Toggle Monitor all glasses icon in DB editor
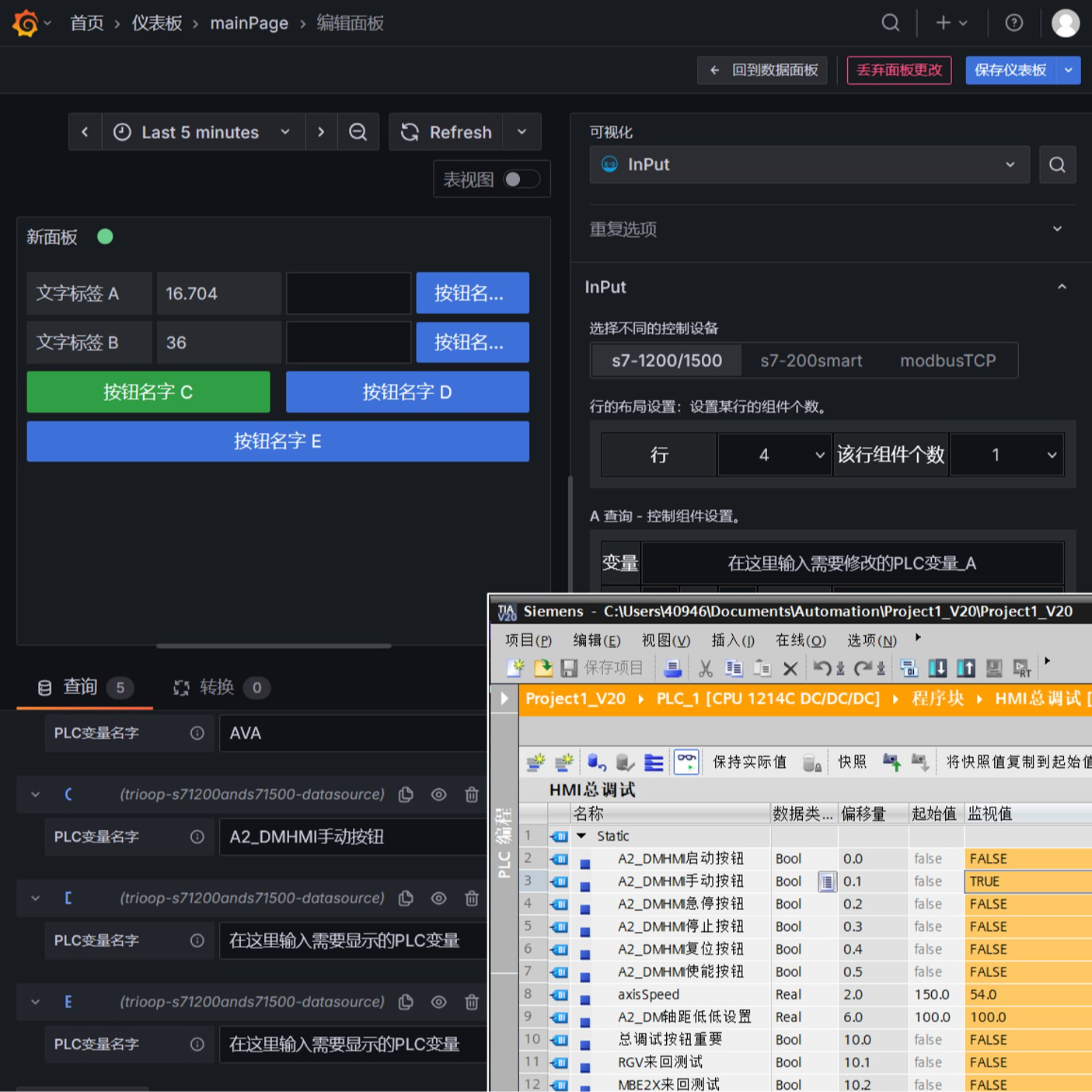Image resolution: width=1092 pixels, height=1092 pixels. point(686,762)
